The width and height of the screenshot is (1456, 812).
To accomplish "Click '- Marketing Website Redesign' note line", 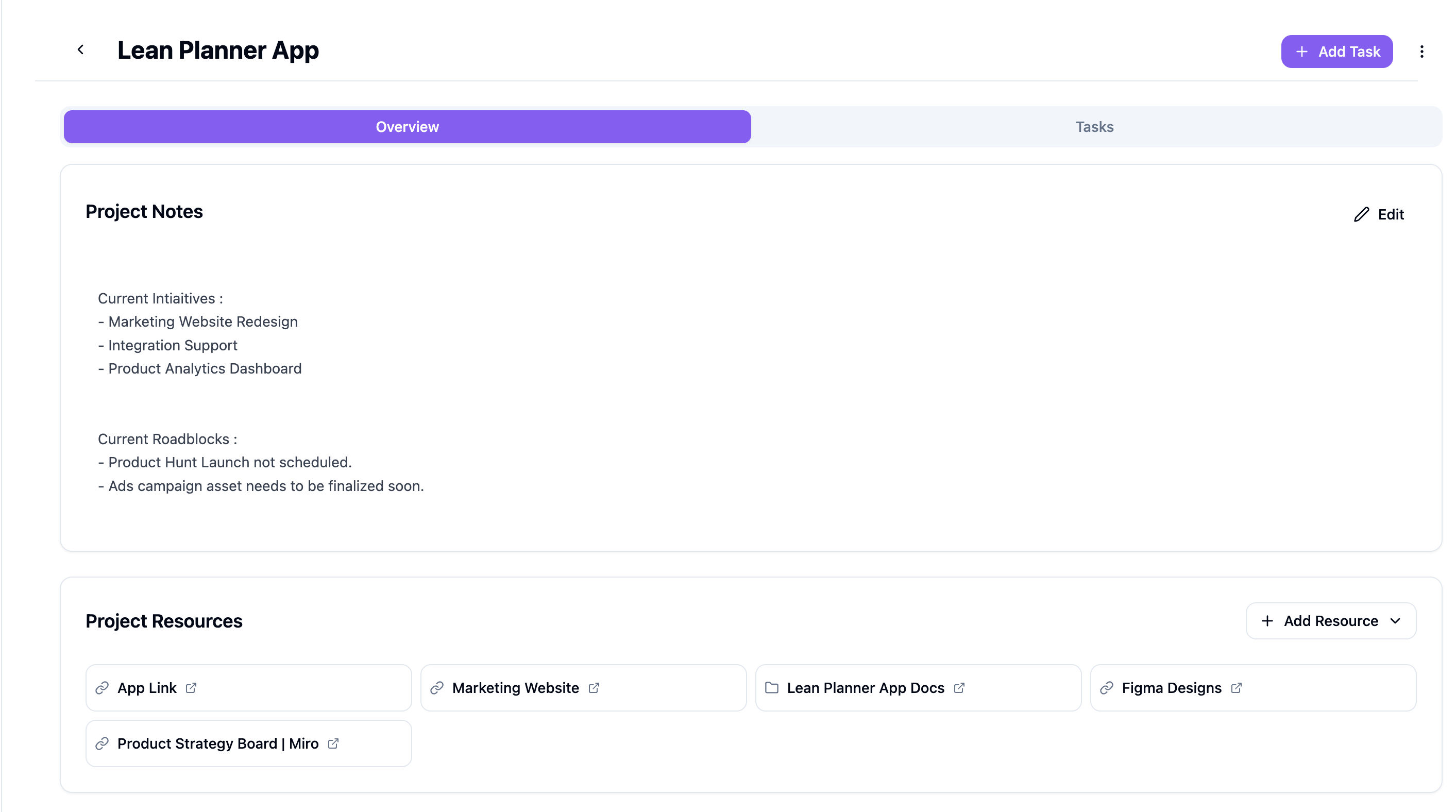I will click(198, 321).
